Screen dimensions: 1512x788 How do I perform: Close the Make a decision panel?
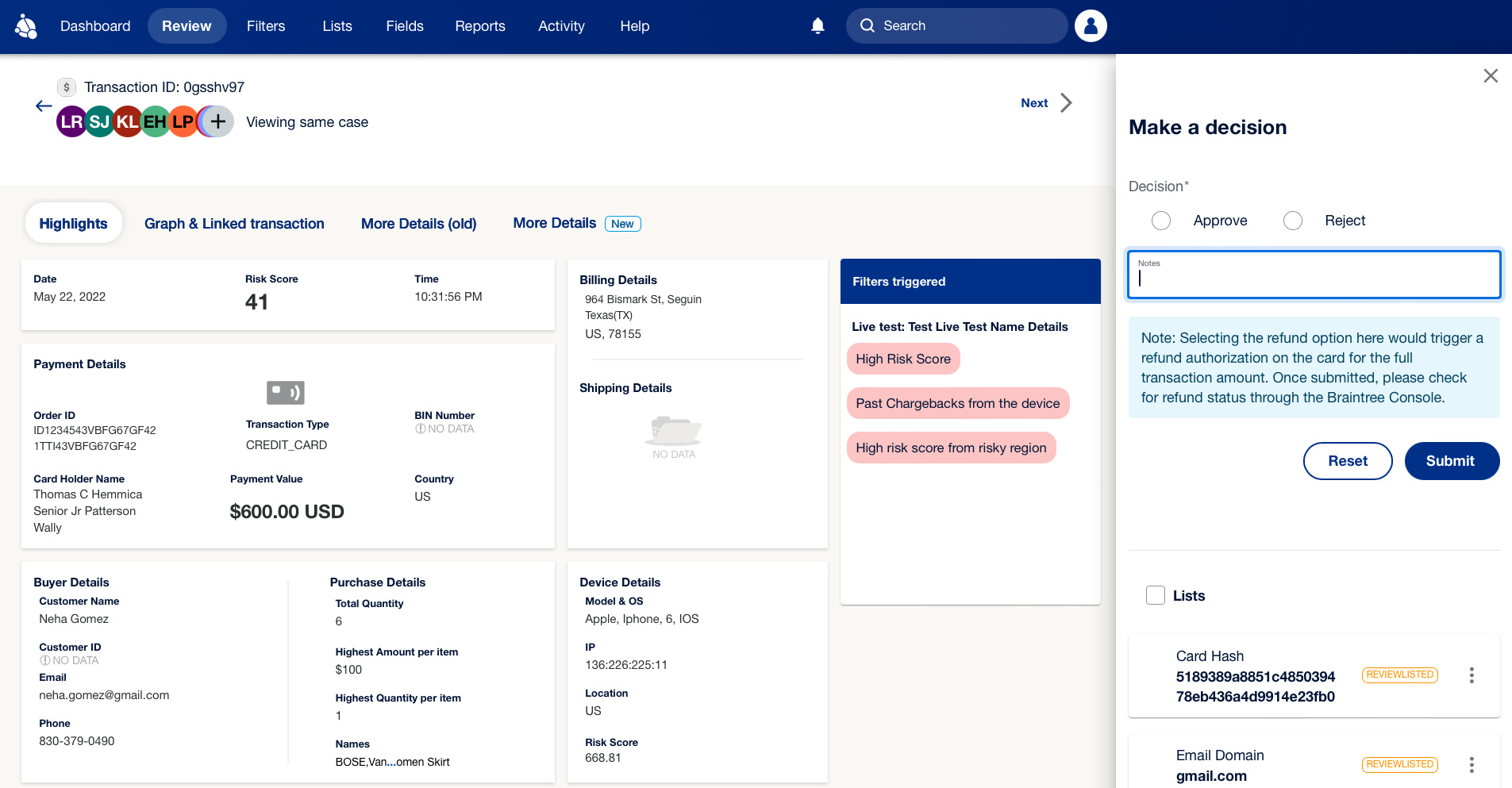pos(1491,75)
